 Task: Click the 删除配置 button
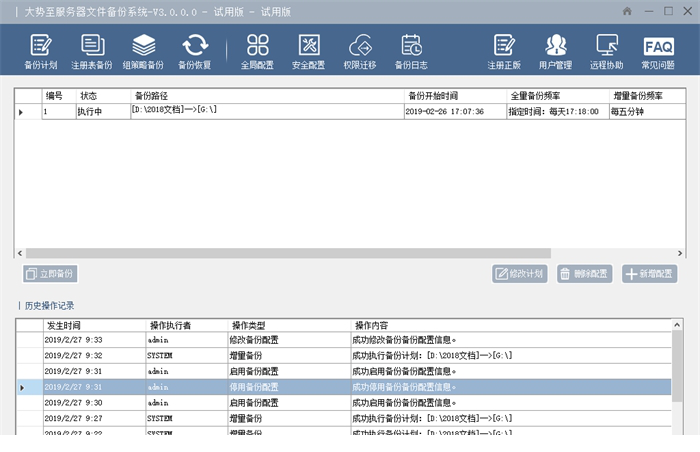[584, 274]
